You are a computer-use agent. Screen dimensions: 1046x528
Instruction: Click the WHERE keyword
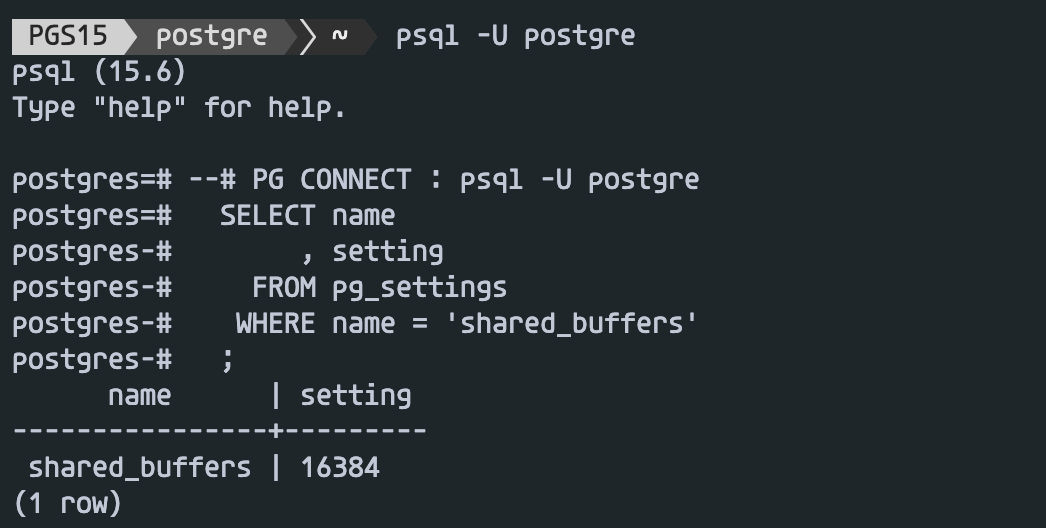pos(275,324)
